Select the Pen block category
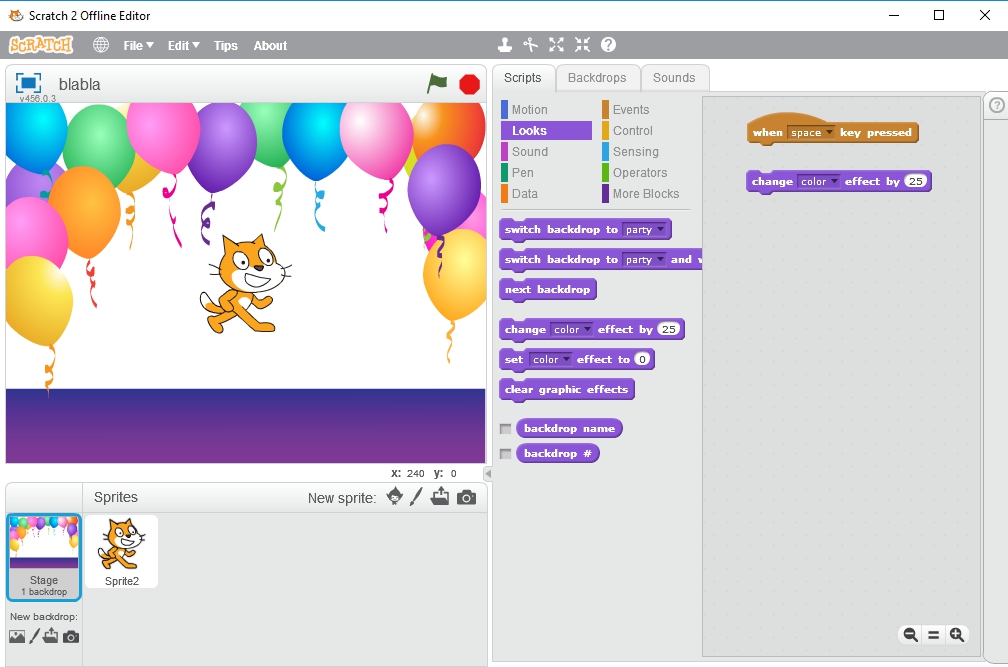Image resolution: width=1008 pixels, height=667 pixels. pos(546,173)
